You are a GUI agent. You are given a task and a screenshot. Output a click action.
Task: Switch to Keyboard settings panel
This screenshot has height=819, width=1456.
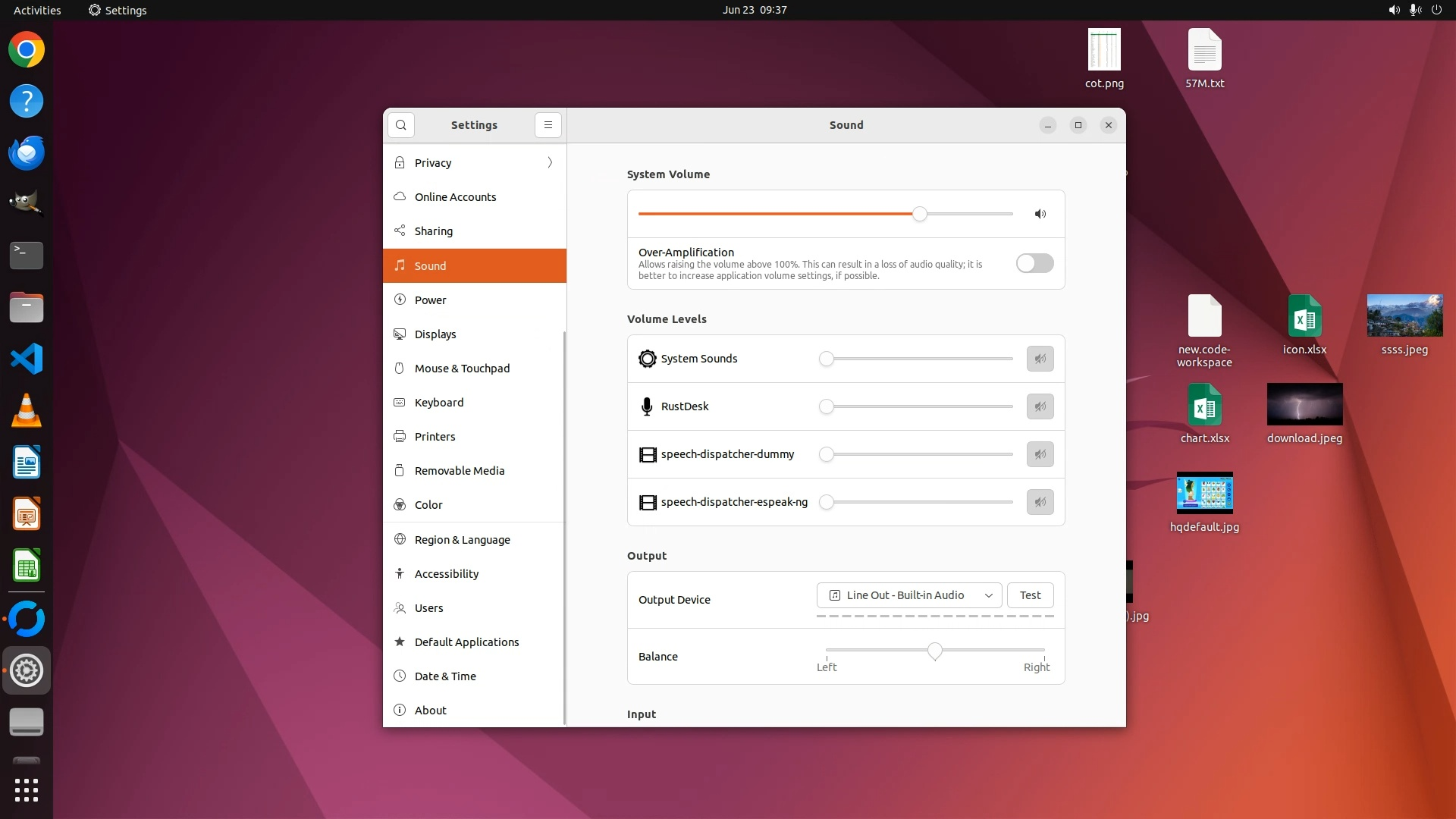point(438,403)
